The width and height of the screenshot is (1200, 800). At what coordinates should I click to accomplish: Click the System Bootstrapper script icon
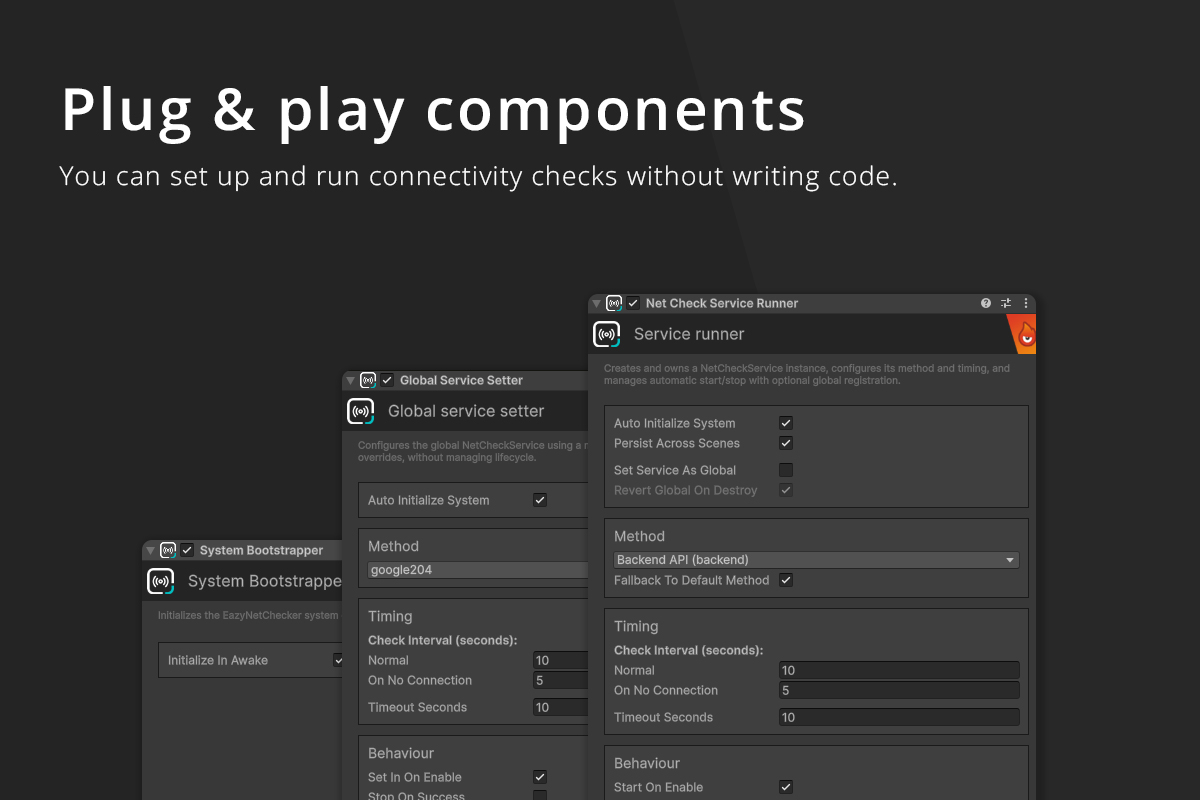point(168,550)
